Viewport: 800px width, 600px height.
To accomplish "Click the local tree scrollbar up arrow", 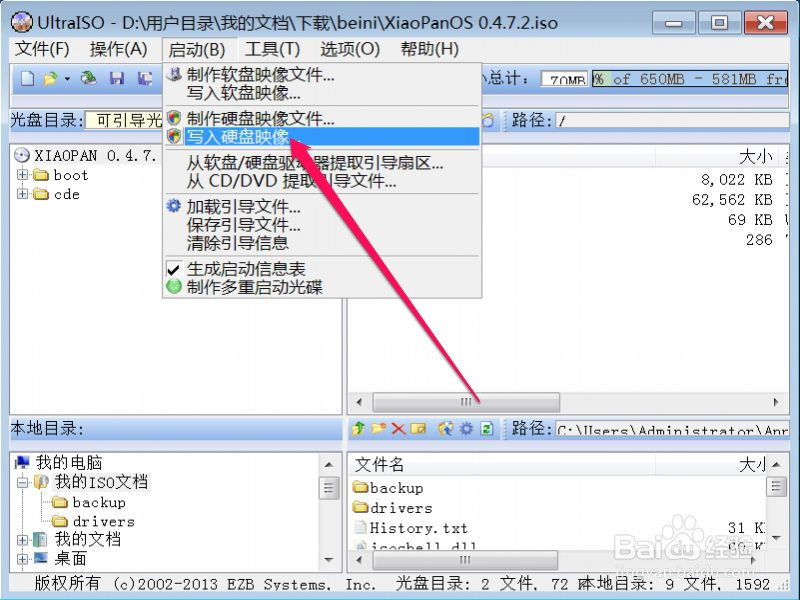I will point(329,464).
